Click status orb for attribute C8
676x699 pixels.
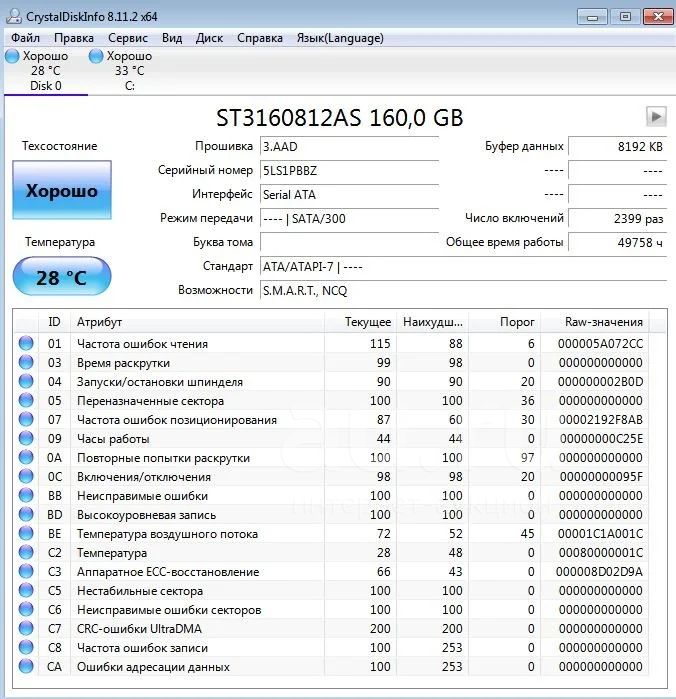pyautogui.click(x=26, y=647)
